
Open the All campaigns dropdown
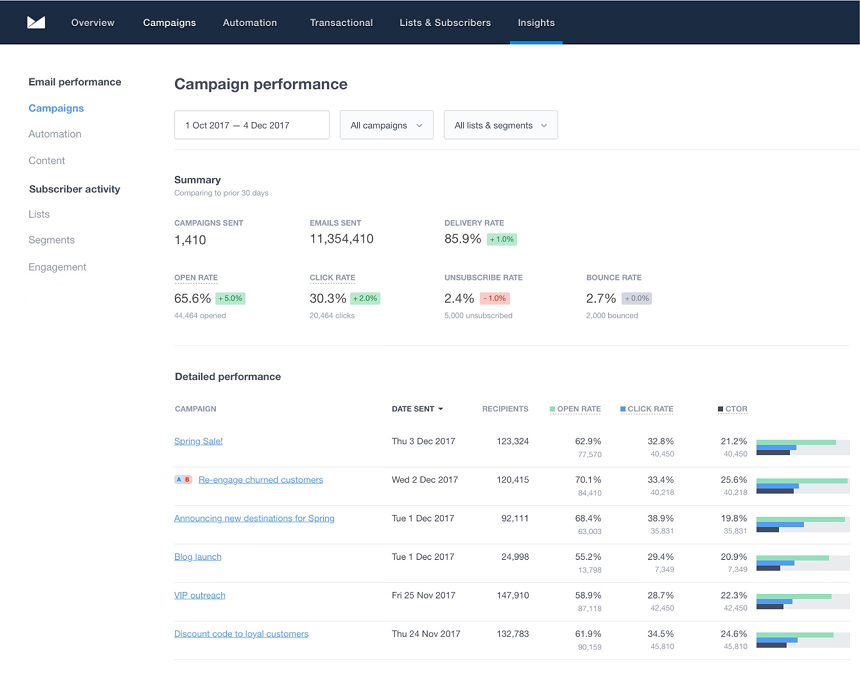386,124
